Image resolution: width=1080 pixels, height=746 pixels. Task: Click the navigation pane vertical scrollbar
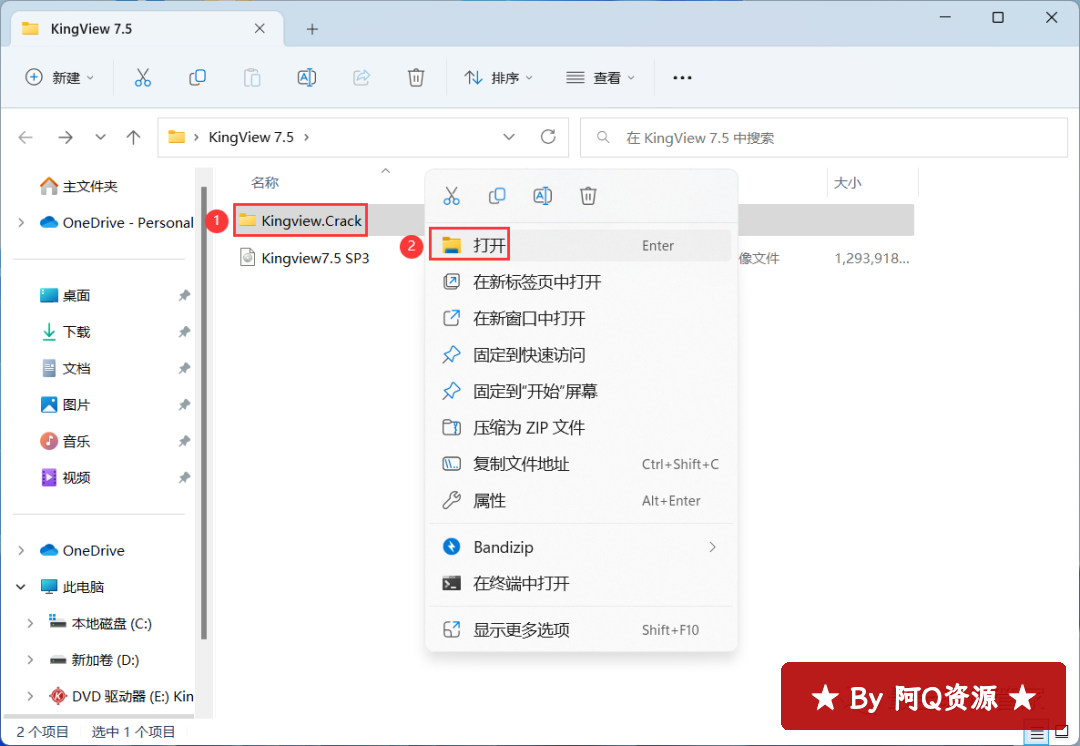tap(203, 413)
